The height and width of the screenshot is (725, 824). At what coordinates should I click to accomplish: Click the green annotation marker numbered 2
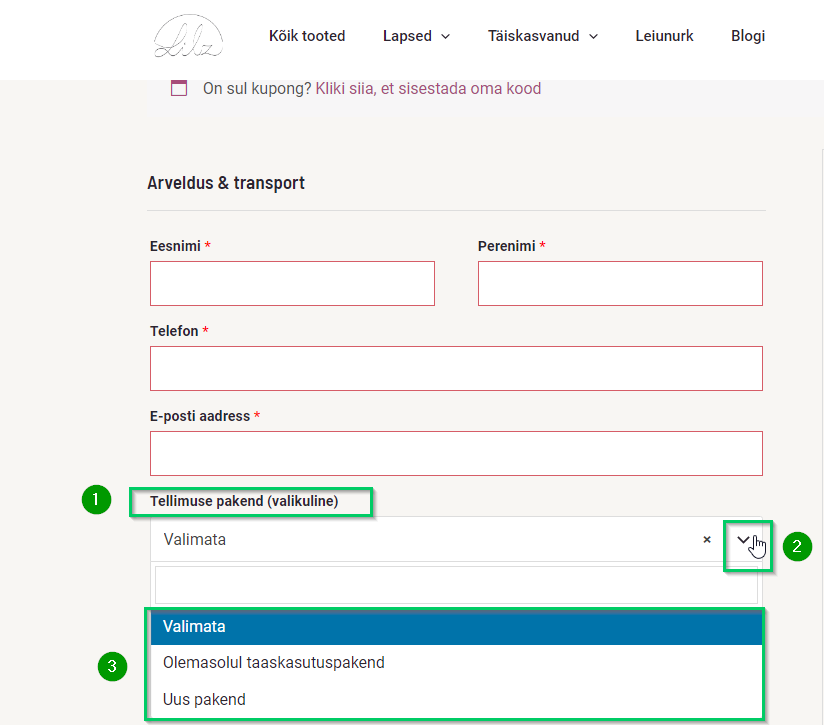(797, 546)
